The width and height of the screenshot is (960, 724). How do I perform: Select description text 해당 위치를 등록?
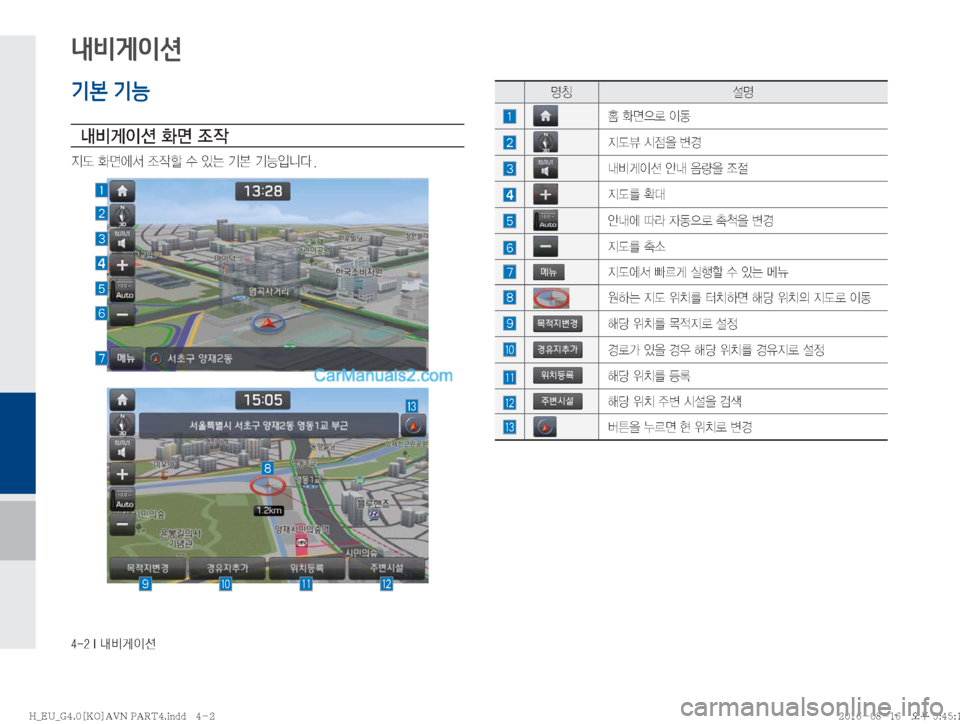(648, 375)
